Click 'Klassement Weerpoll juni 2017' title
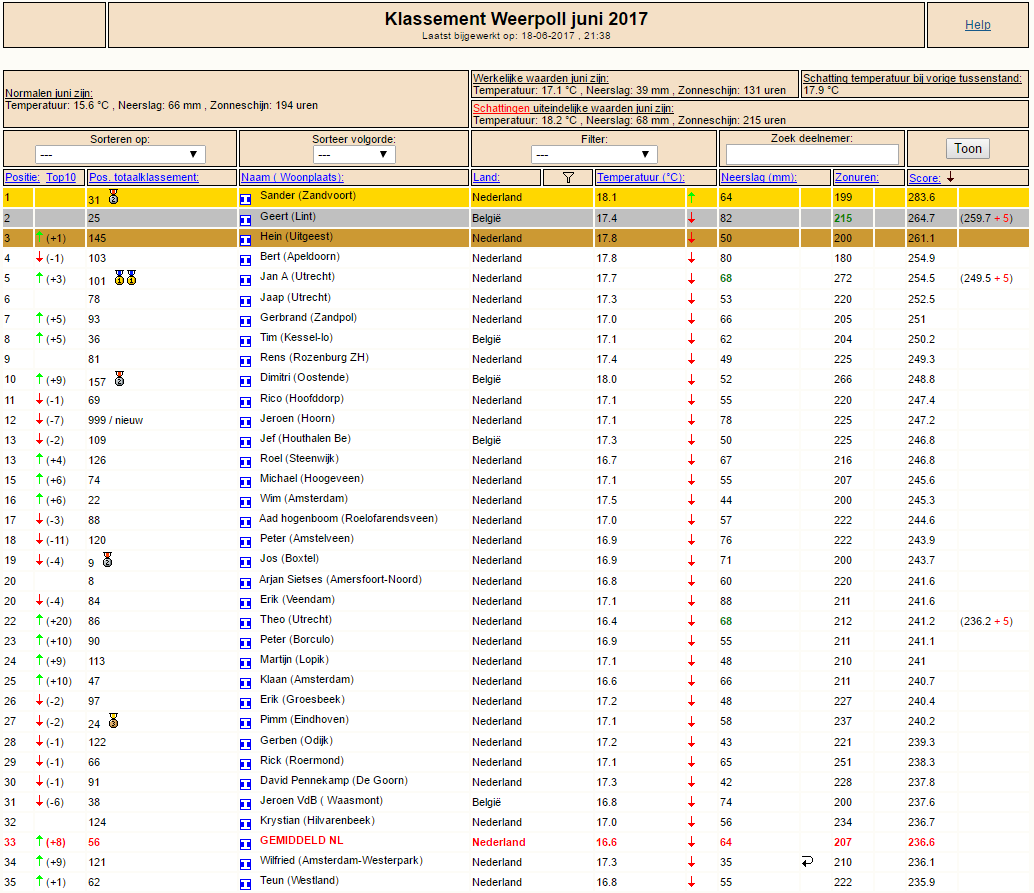Screen dimensions: 1034x893 coord(516,19)
